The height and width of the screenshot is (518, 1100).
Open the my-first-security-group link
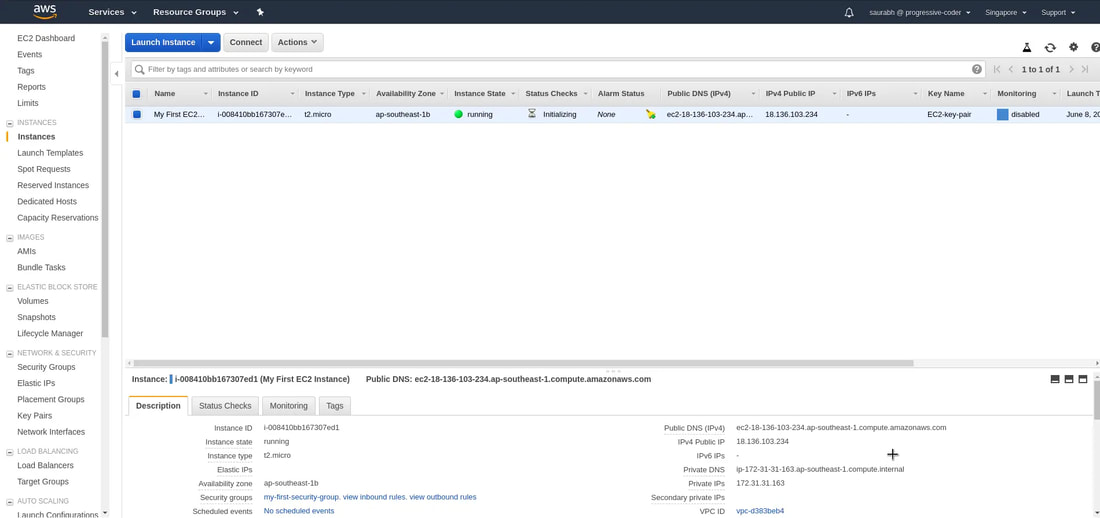[301, 497]
